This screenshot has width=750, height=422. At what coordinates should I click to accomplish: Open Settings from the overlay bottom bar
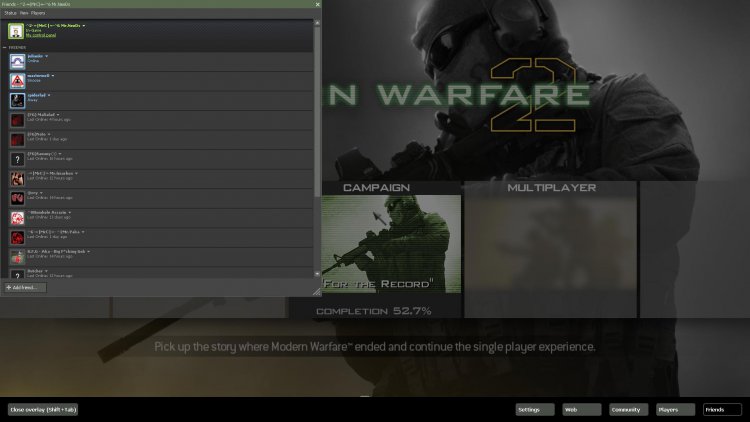point(535,410)
